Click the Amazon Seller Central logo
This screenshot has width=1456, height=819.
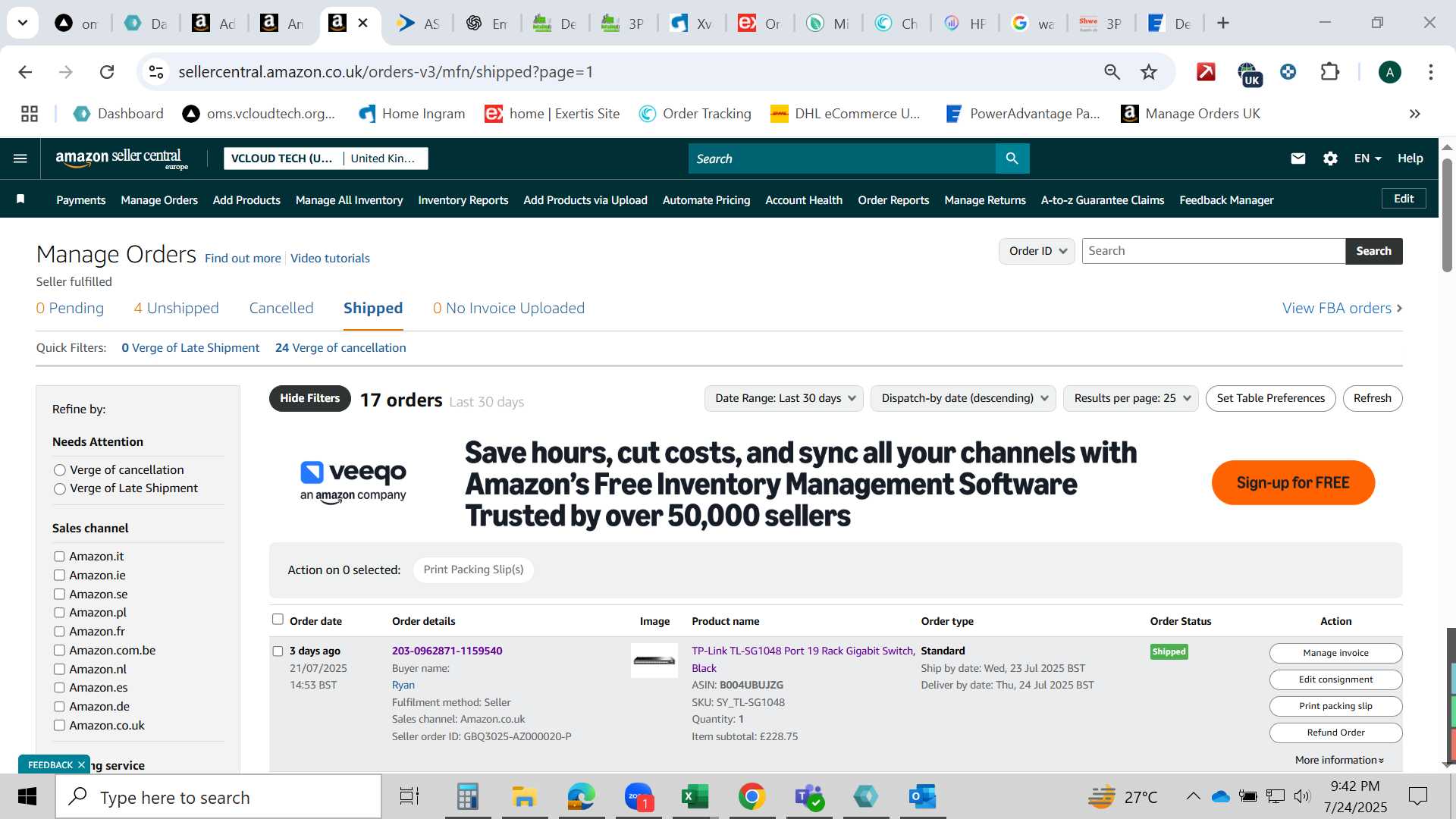tap(121, 158)
